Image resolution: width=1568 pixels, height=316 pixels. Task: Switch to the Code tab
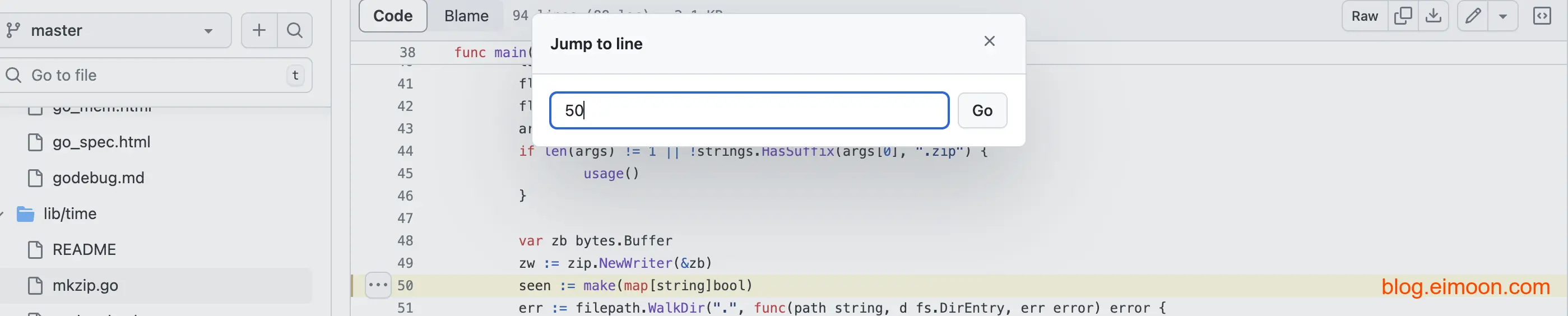[393, 16]
